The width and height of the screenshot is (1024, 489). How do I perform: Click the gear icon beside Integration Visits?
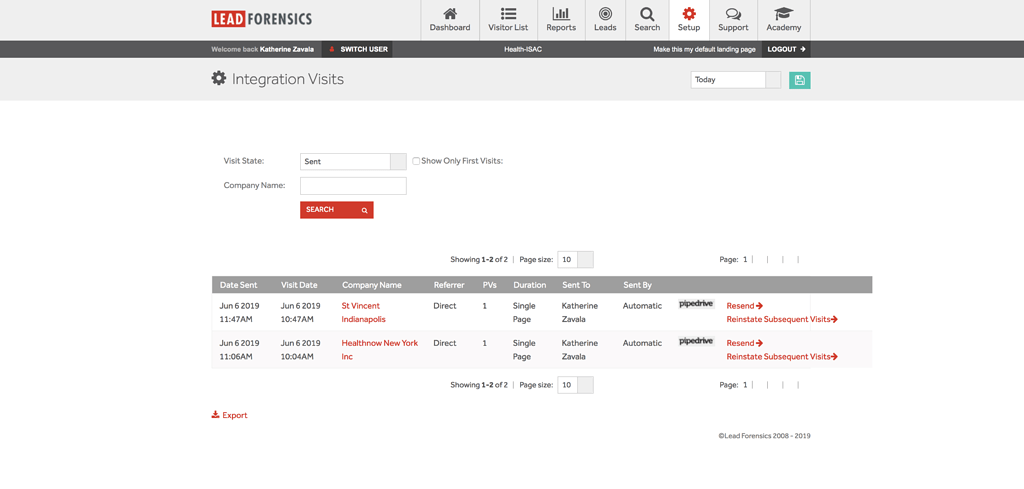pyautogui.click(x=218, y=79)
